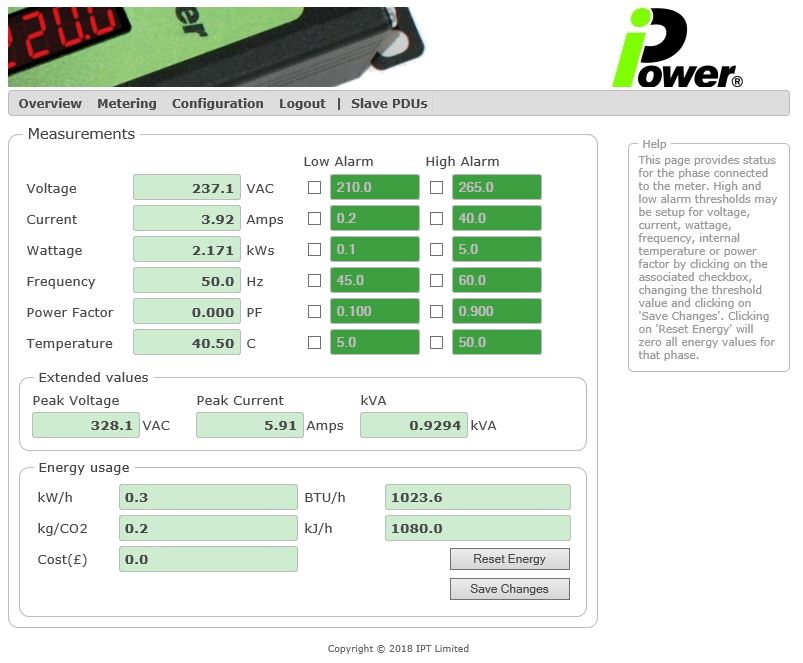Enable the Voltage low alarm checkbox

click(x=315, y=188)
